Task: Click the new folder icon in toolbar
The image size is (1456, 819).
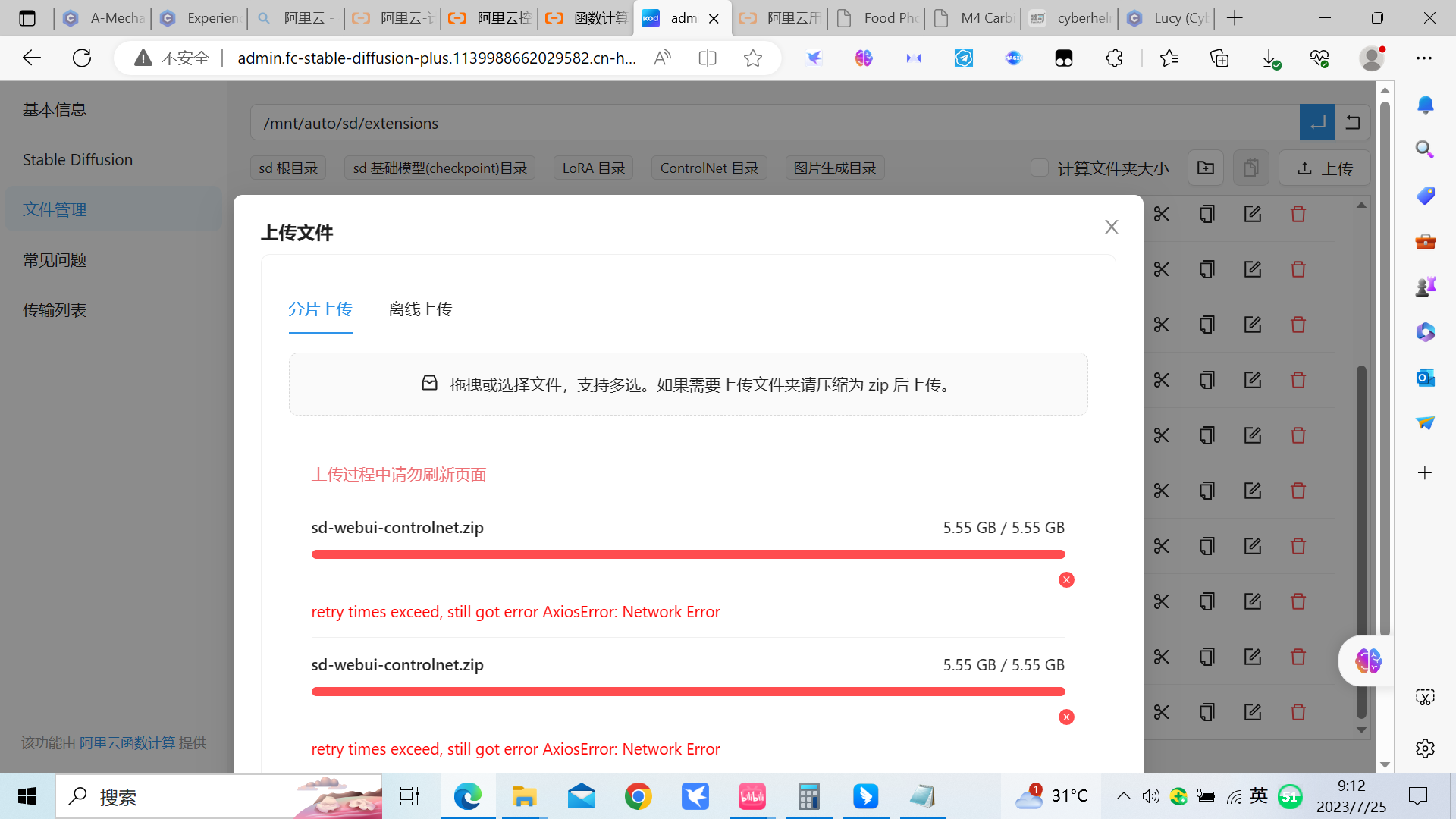Action: coord(1205,168)
